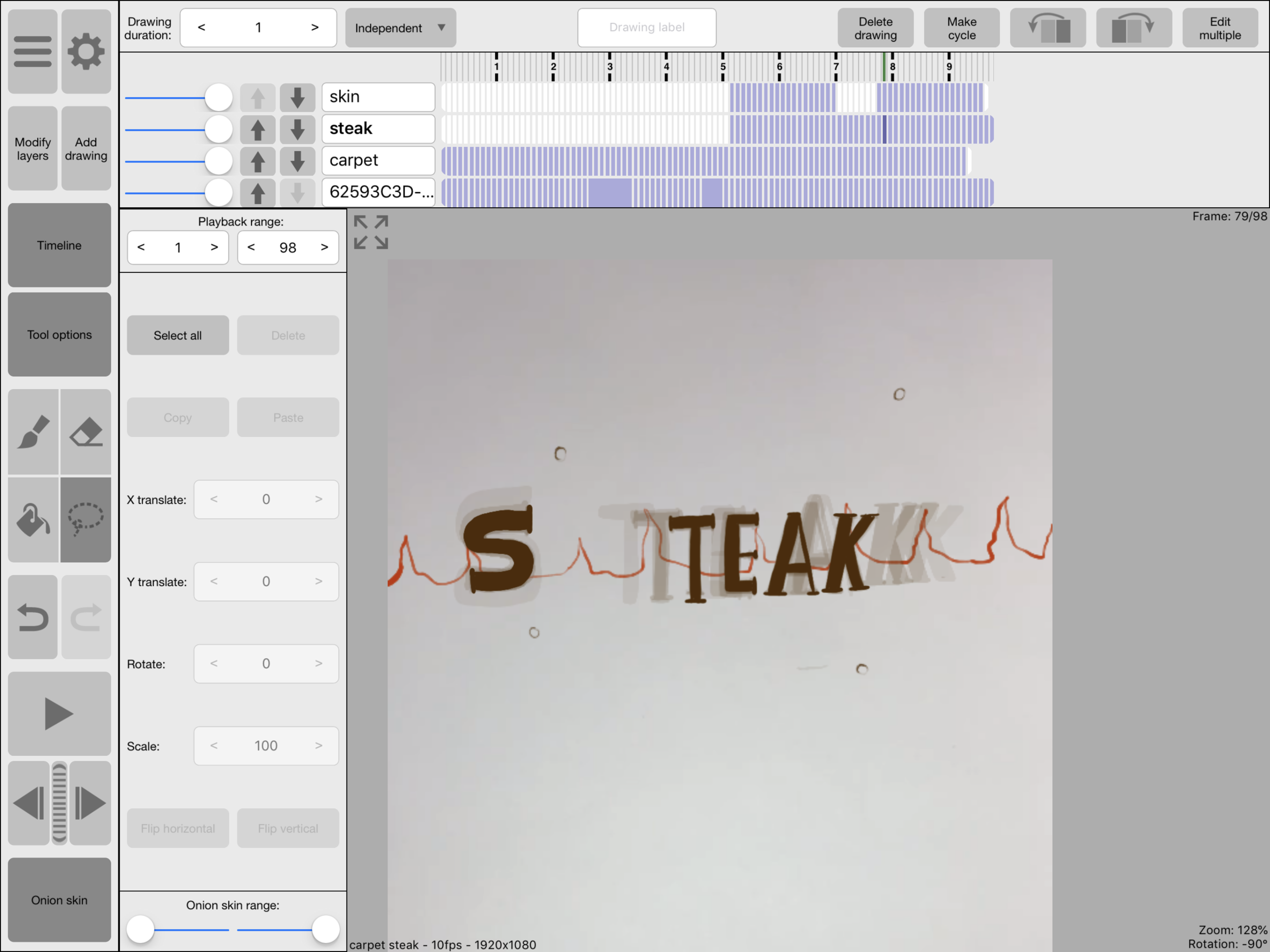Increase the drawing duration value
This screenshot has height=952, width=1270.
pyautogui.click(x=314, y=27)
